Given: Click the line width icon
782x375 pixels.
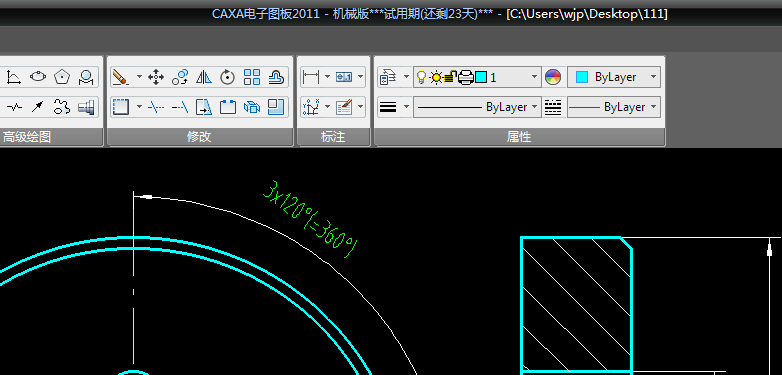Looking at the screenshot, I should click(x=388, y=107).
